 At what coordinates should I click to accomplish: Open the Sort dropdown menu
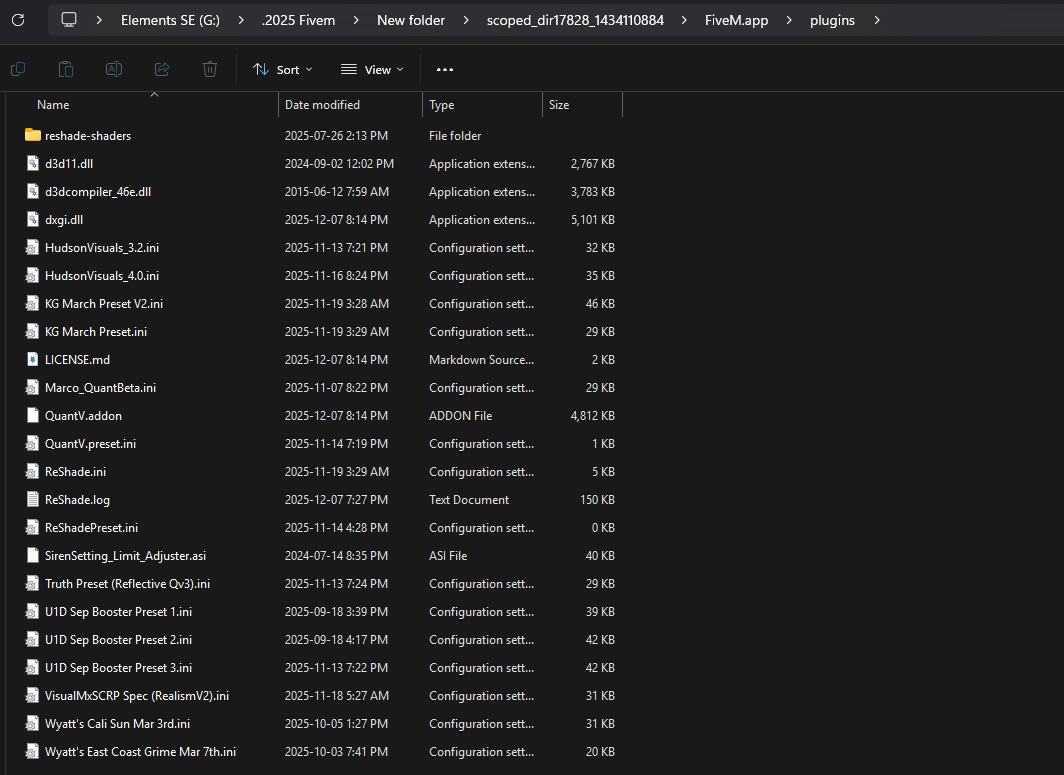point(283,69)
